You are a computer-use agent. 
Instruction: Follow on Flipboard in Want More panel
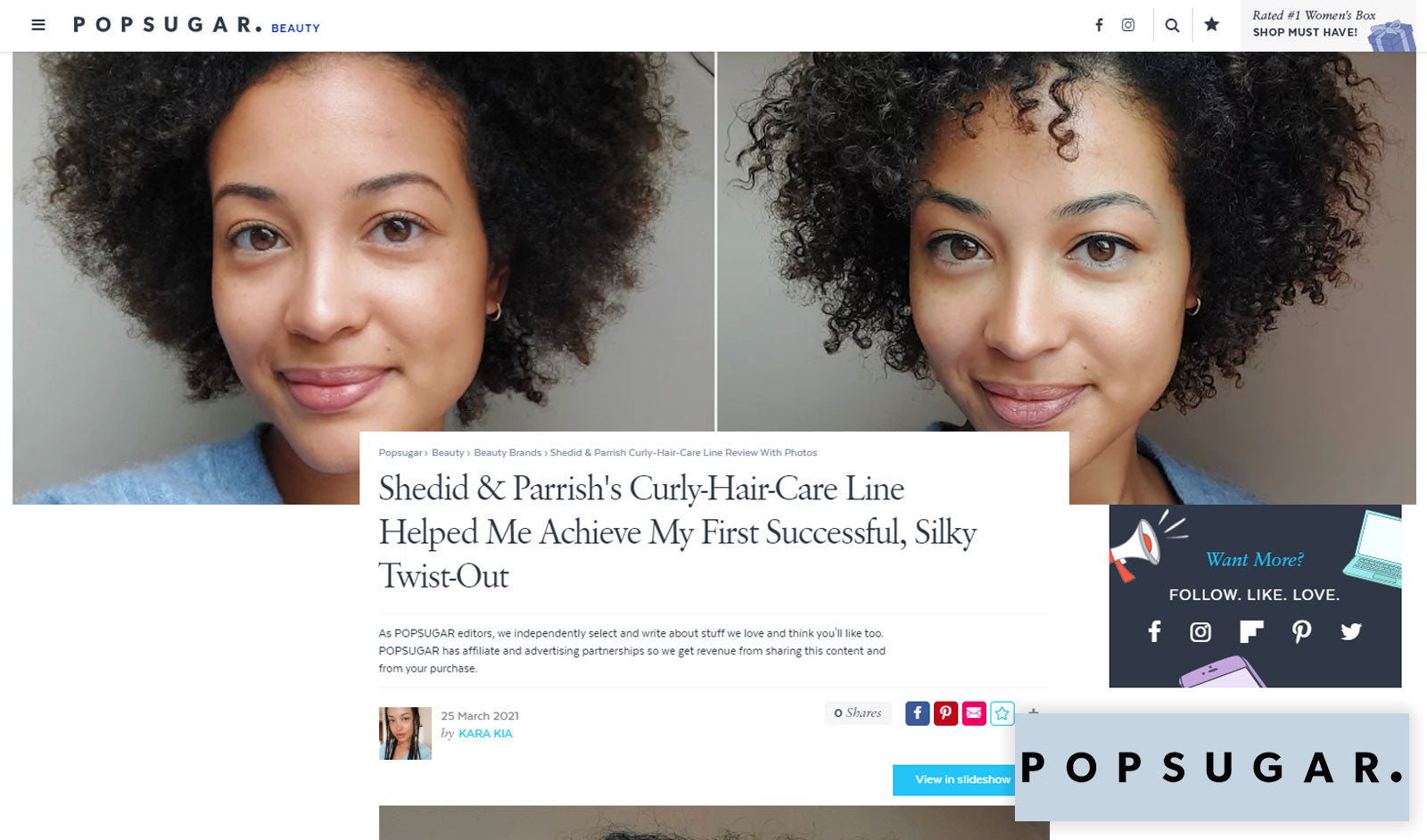click(x=1251, y=632)
